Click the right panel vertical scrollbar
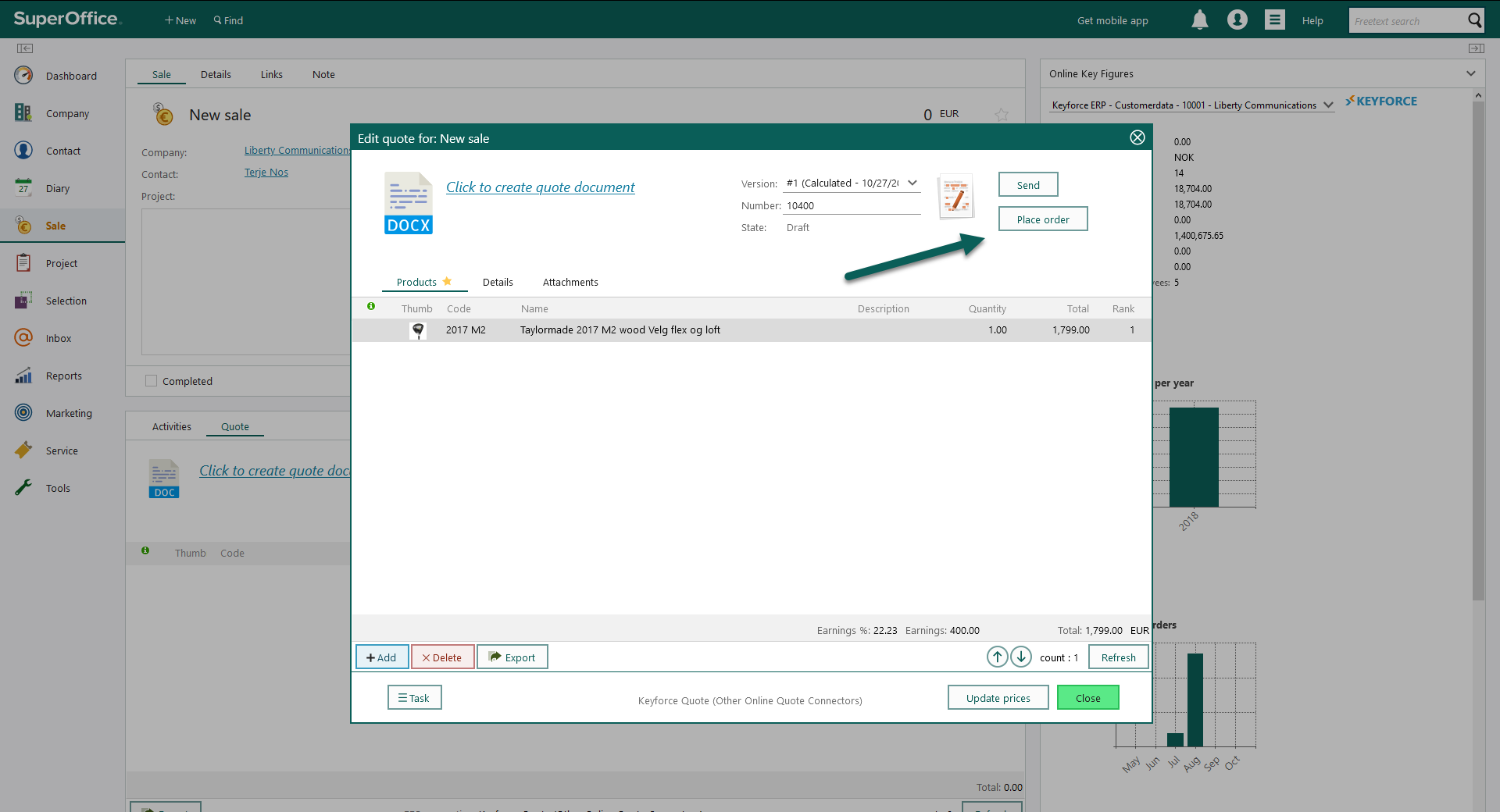 [x=1477, y=351]
